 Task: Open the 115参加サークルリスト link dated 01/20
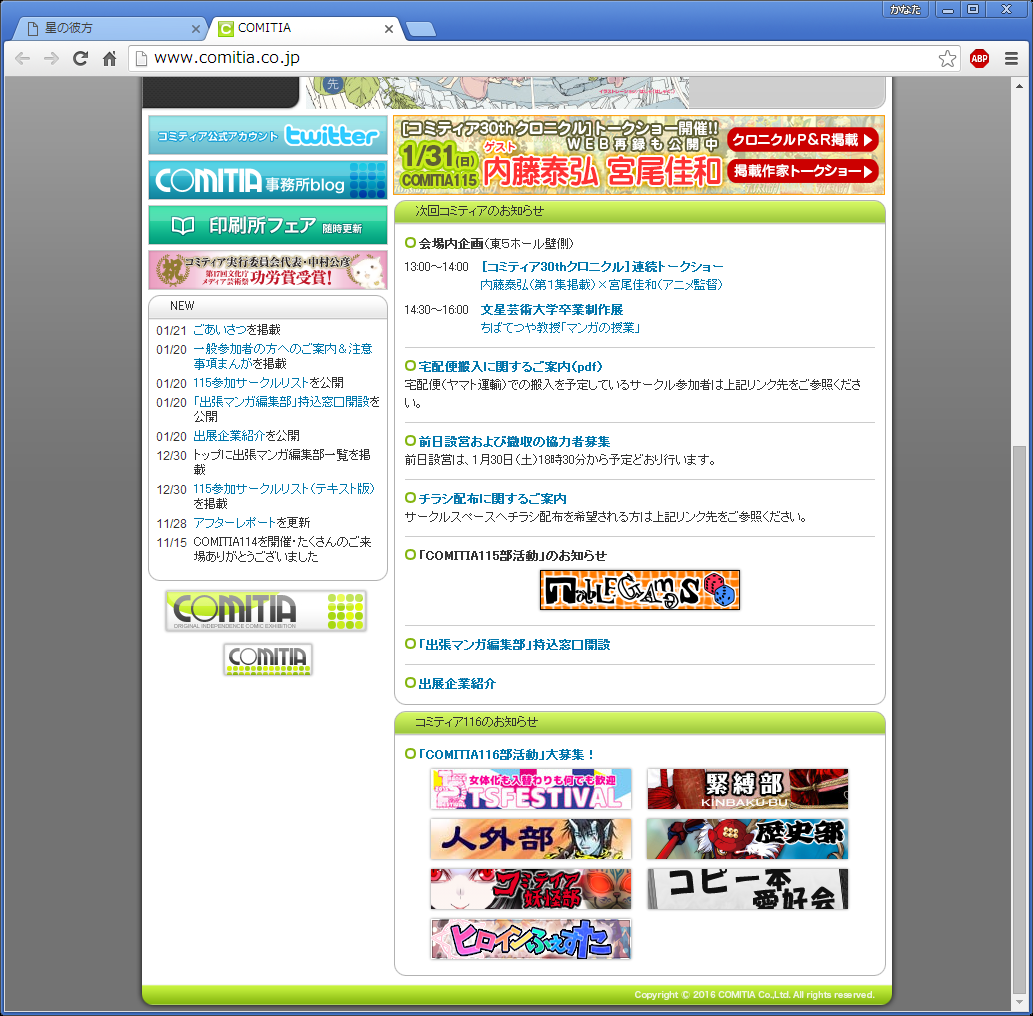(x=251, y=383)
